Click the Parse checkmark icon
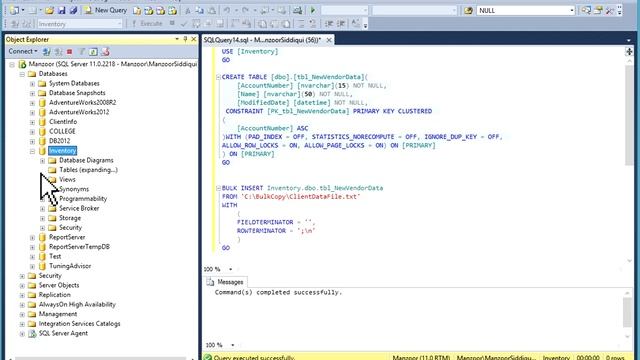Screen dimensions: 640x360 point(184,24)
